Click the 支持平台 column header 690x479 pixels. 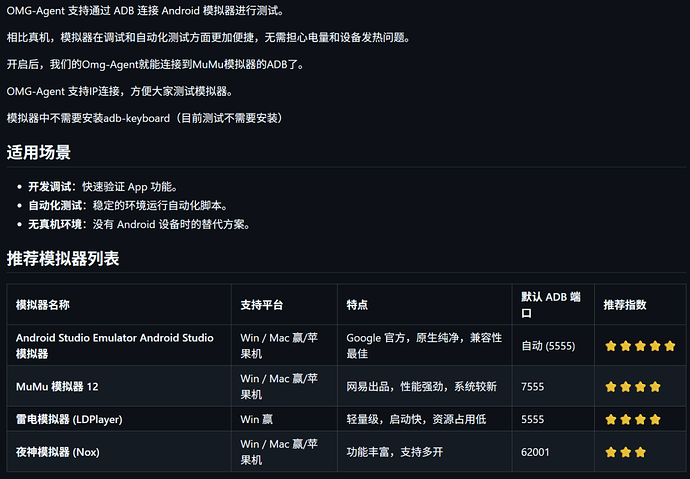(x=265, y=304)
